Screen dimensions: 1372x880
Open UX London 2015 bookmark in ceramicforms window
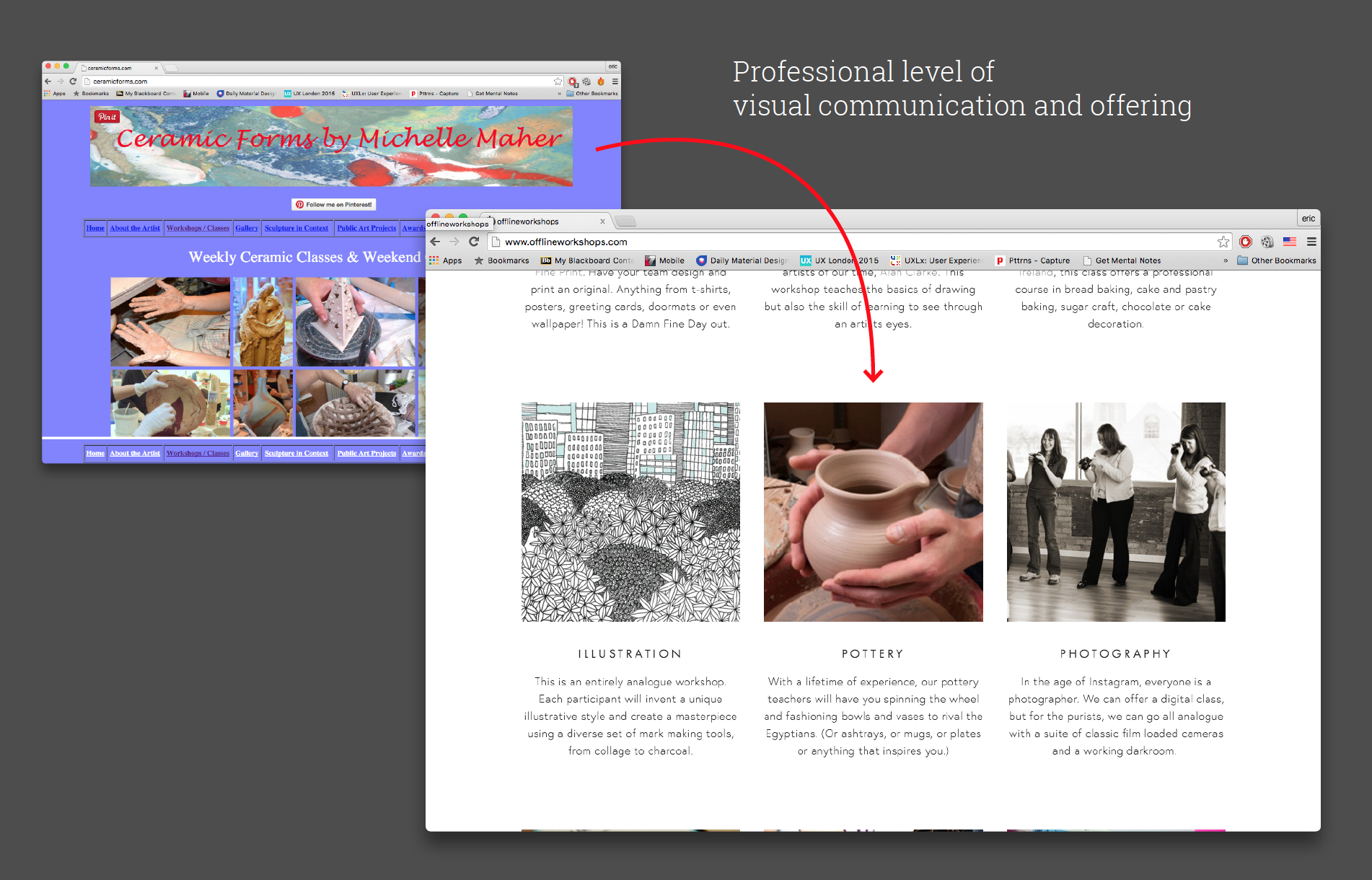[x=309, y=93]
